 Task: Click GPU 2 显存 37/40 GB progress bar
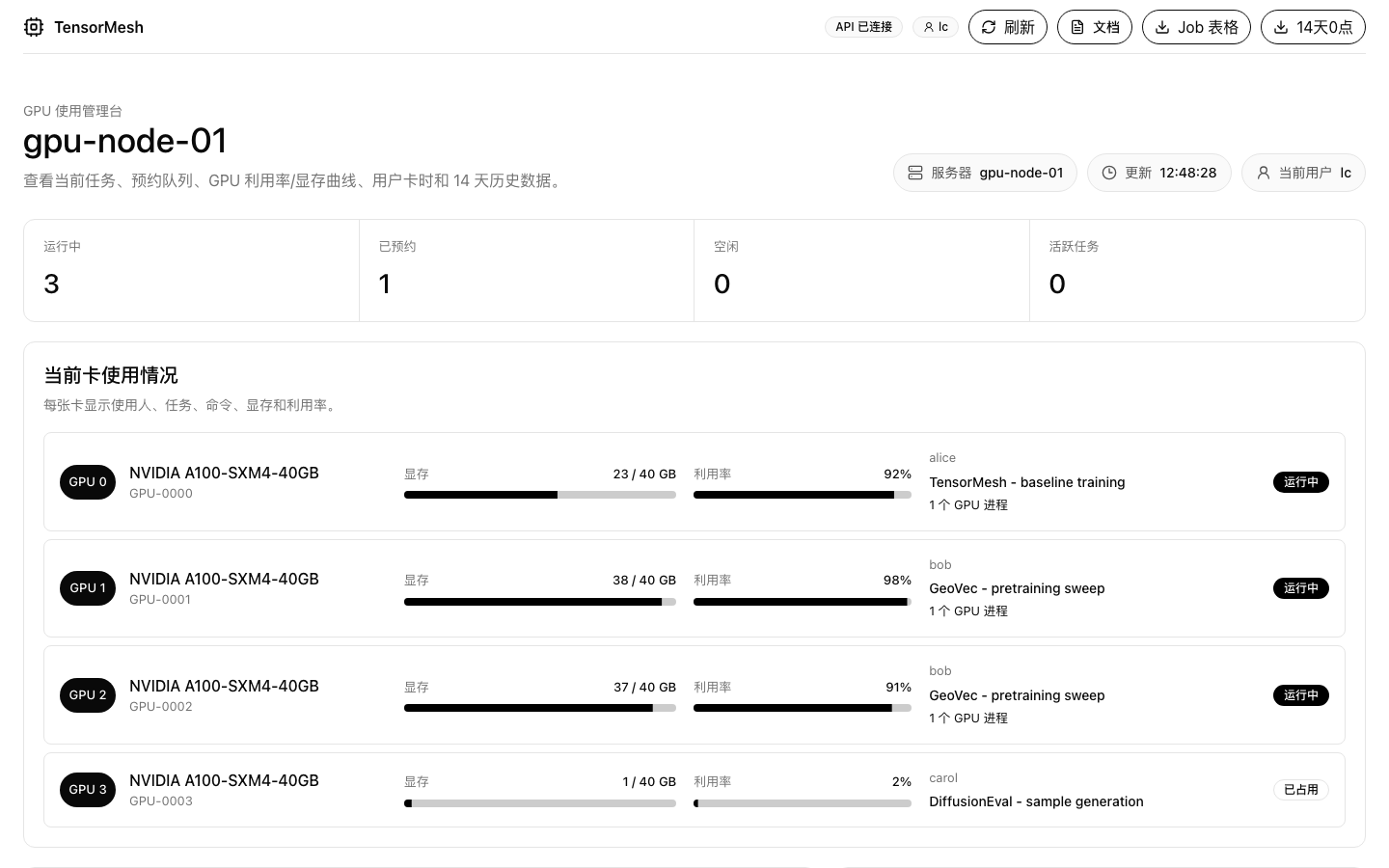click(540, 708)
